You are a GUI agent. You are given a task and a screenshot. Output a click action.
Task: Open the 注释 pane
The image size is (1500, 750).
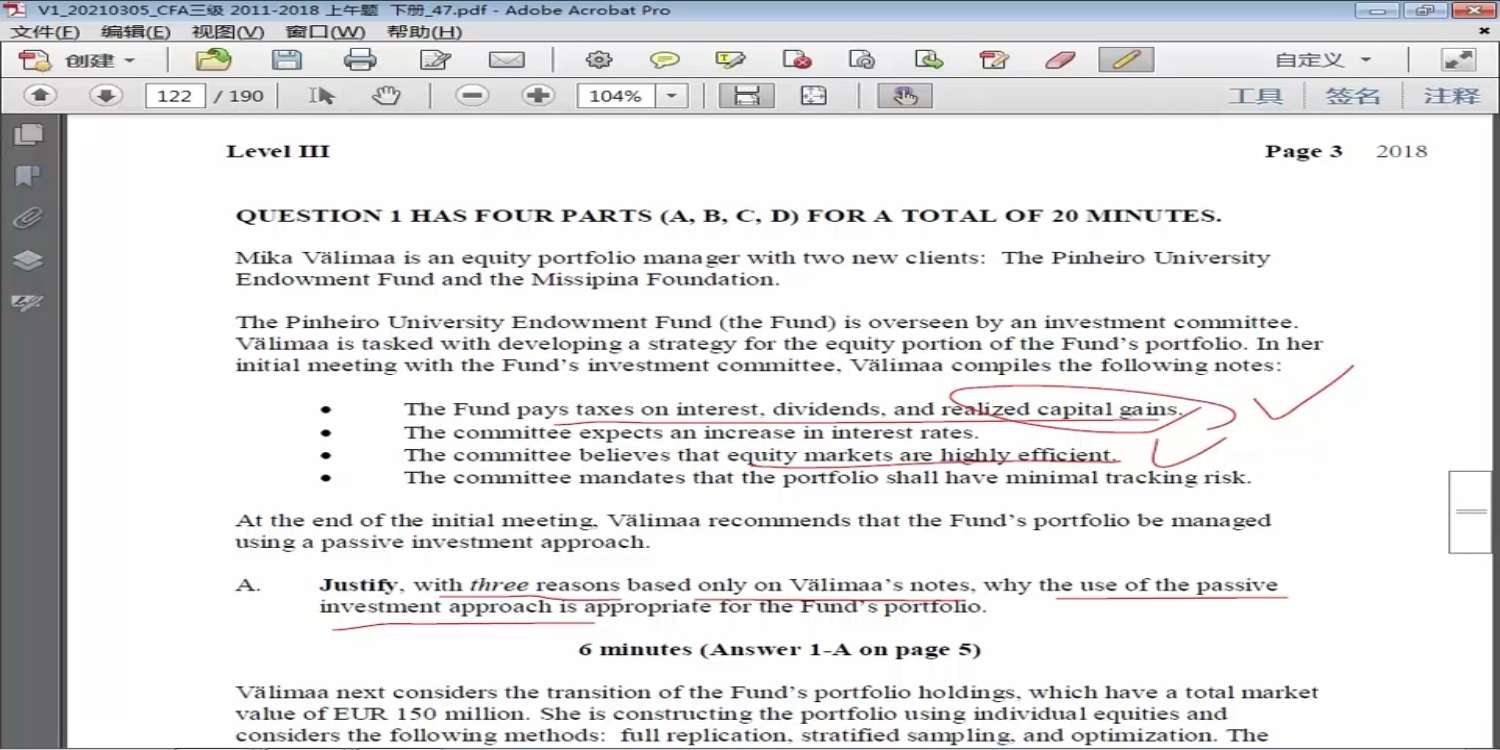tap(1451, 96)
